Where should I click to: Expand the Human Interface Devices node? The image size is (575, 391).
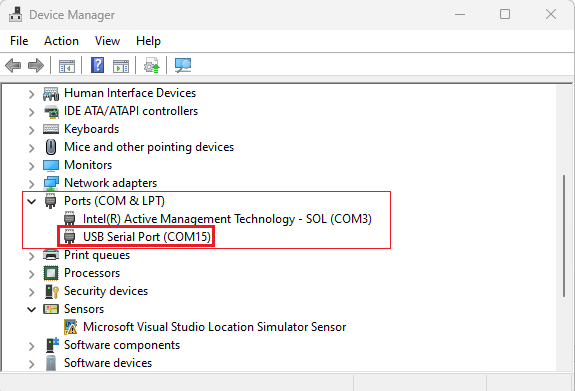pos(32,94)
